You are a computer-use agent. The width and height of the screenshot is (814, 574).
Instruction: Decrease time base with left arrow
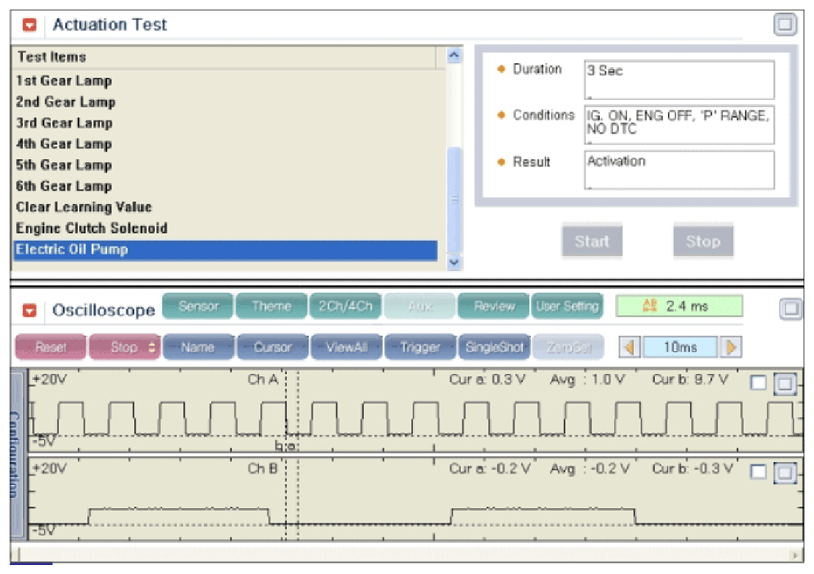[630, 347]
